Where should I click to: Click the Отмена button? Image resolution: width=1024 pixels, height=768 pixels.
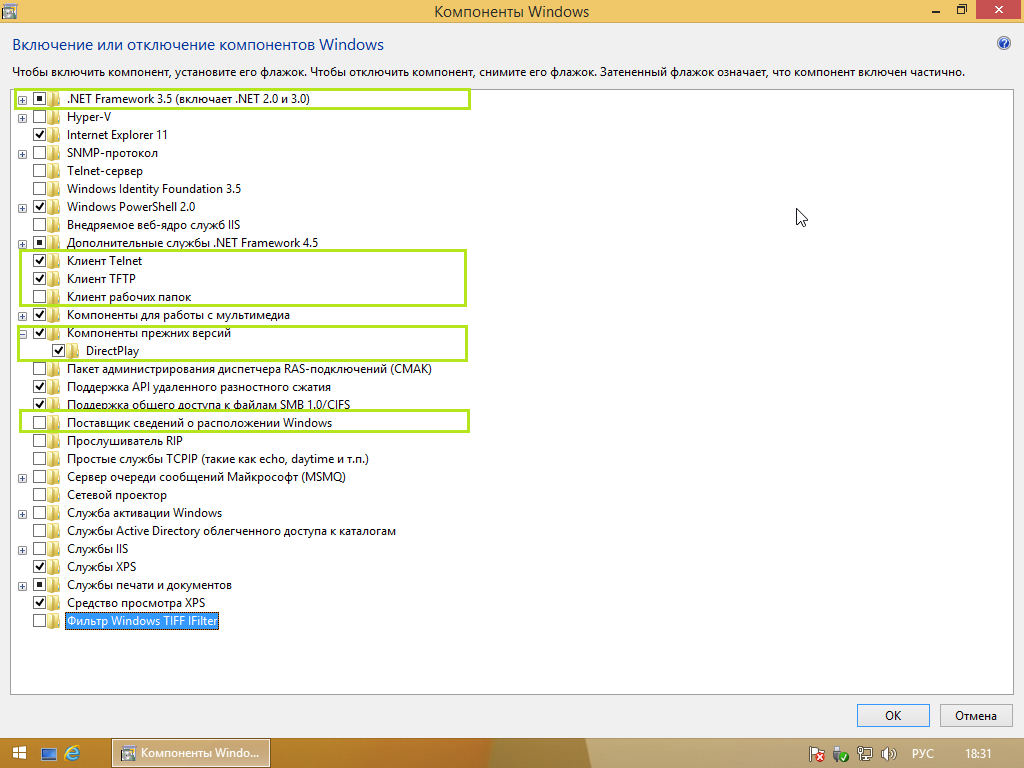coord(975,715)
